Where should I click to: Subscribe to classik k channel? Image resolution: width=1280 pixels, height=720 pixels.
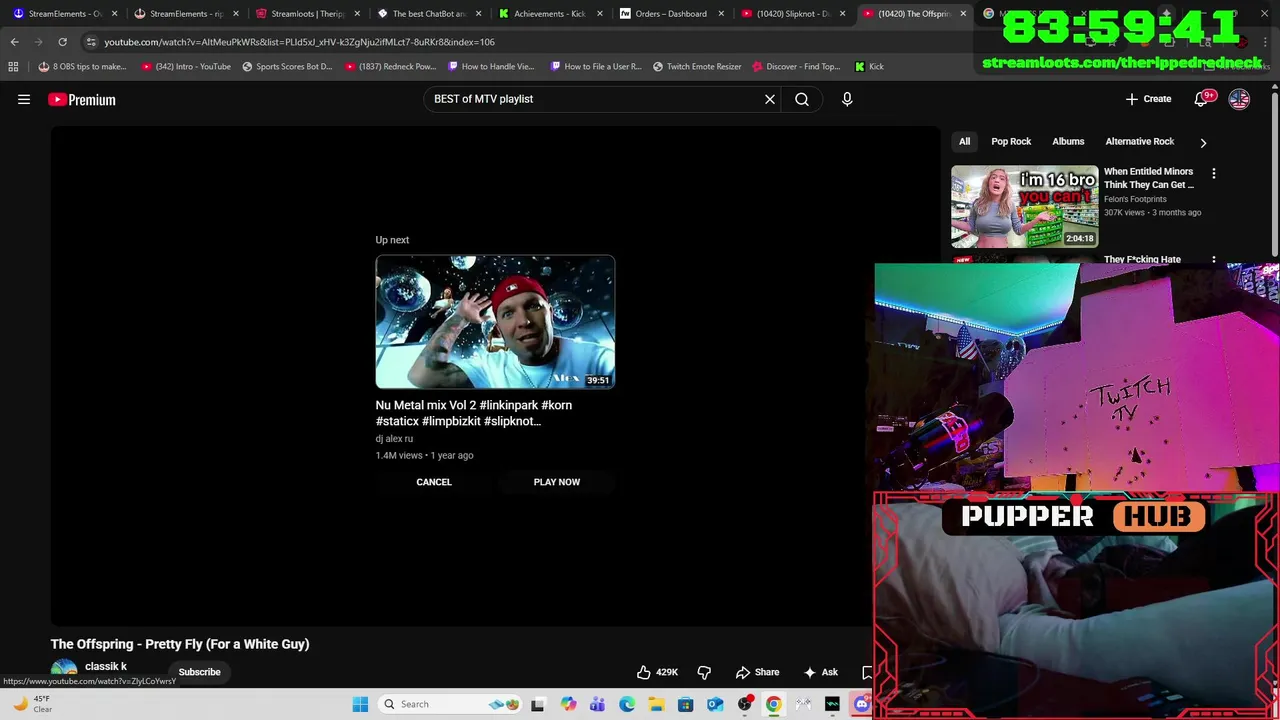199,672
